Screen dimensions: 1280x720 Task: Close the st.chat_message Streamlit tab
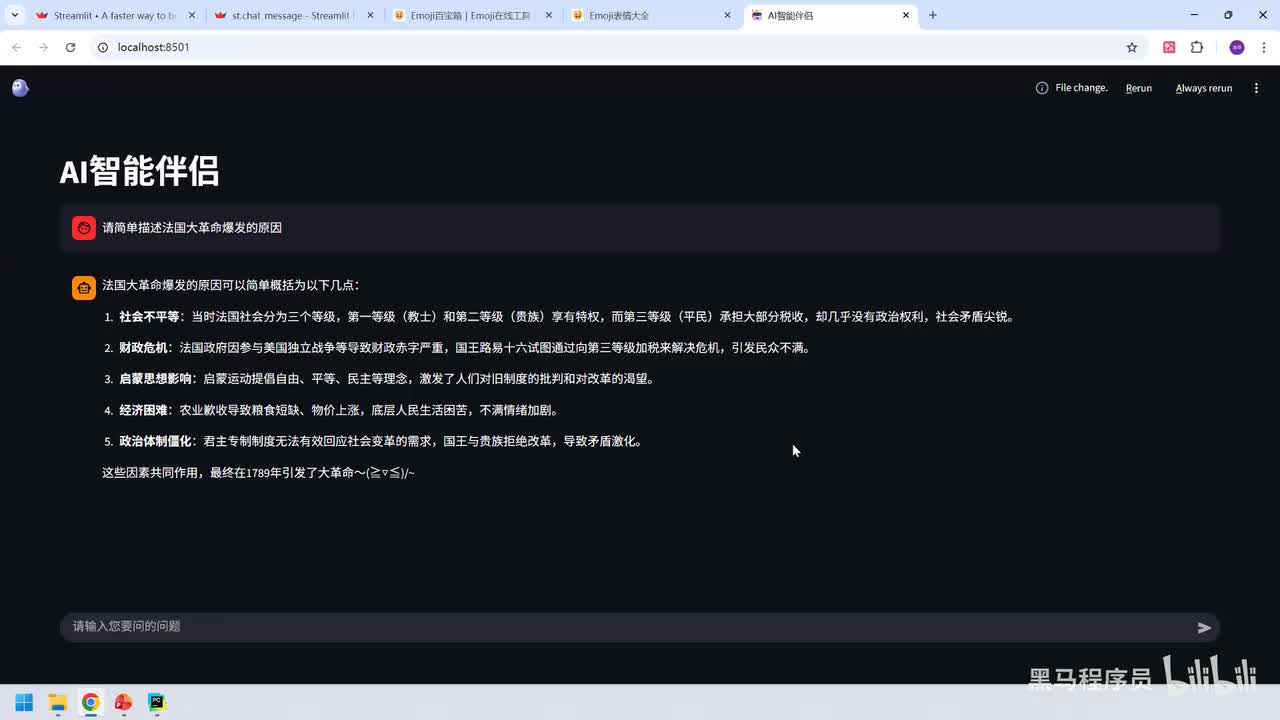pos(370,15)
